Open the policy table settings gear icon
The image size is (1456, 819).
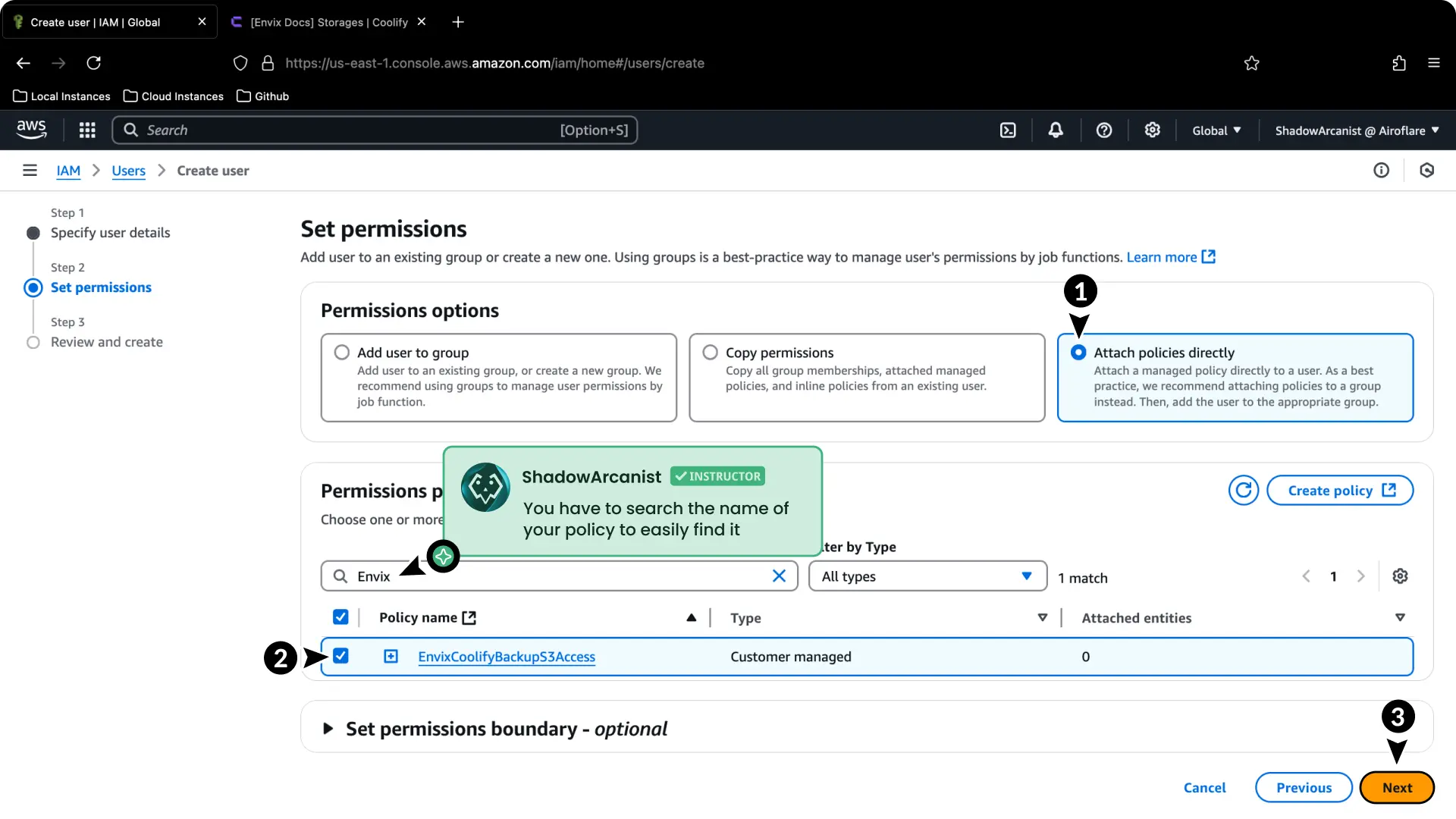point(1401,576)
